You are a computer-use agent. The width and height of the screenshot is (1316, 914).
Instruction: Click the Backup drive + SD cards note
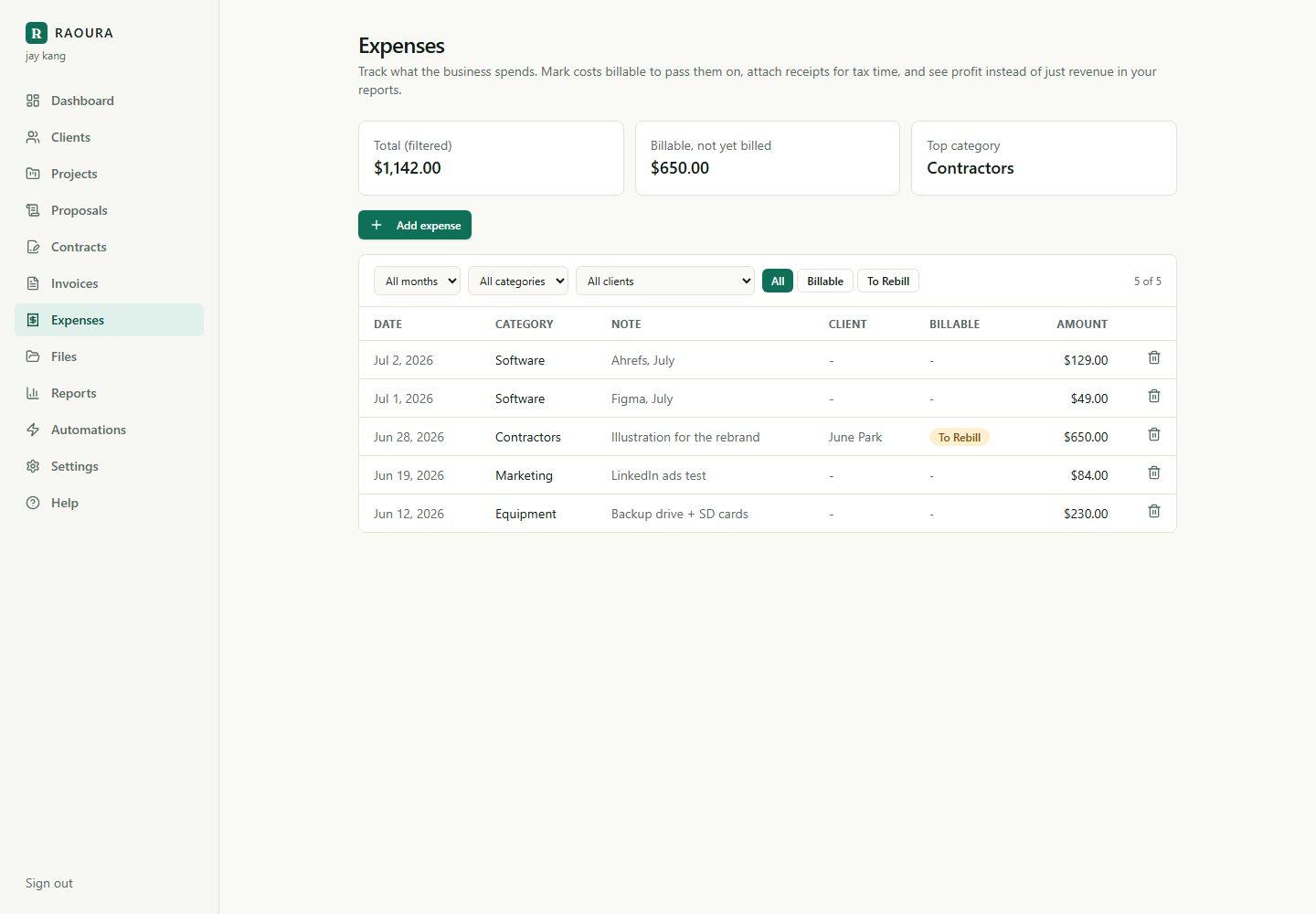(680, 514)
